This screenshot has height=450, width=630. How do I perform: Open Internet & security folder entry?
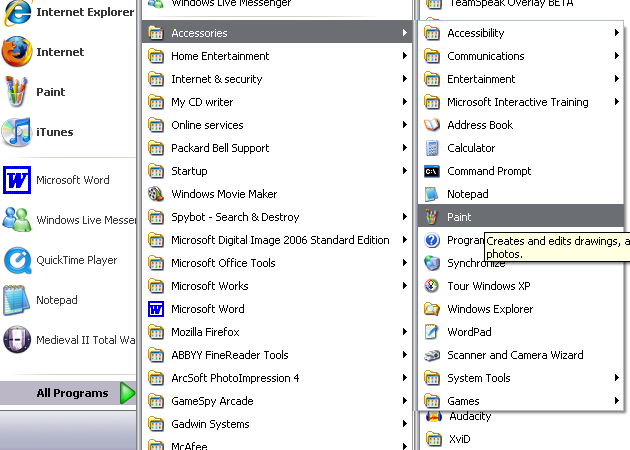click(x=277, y=79)
